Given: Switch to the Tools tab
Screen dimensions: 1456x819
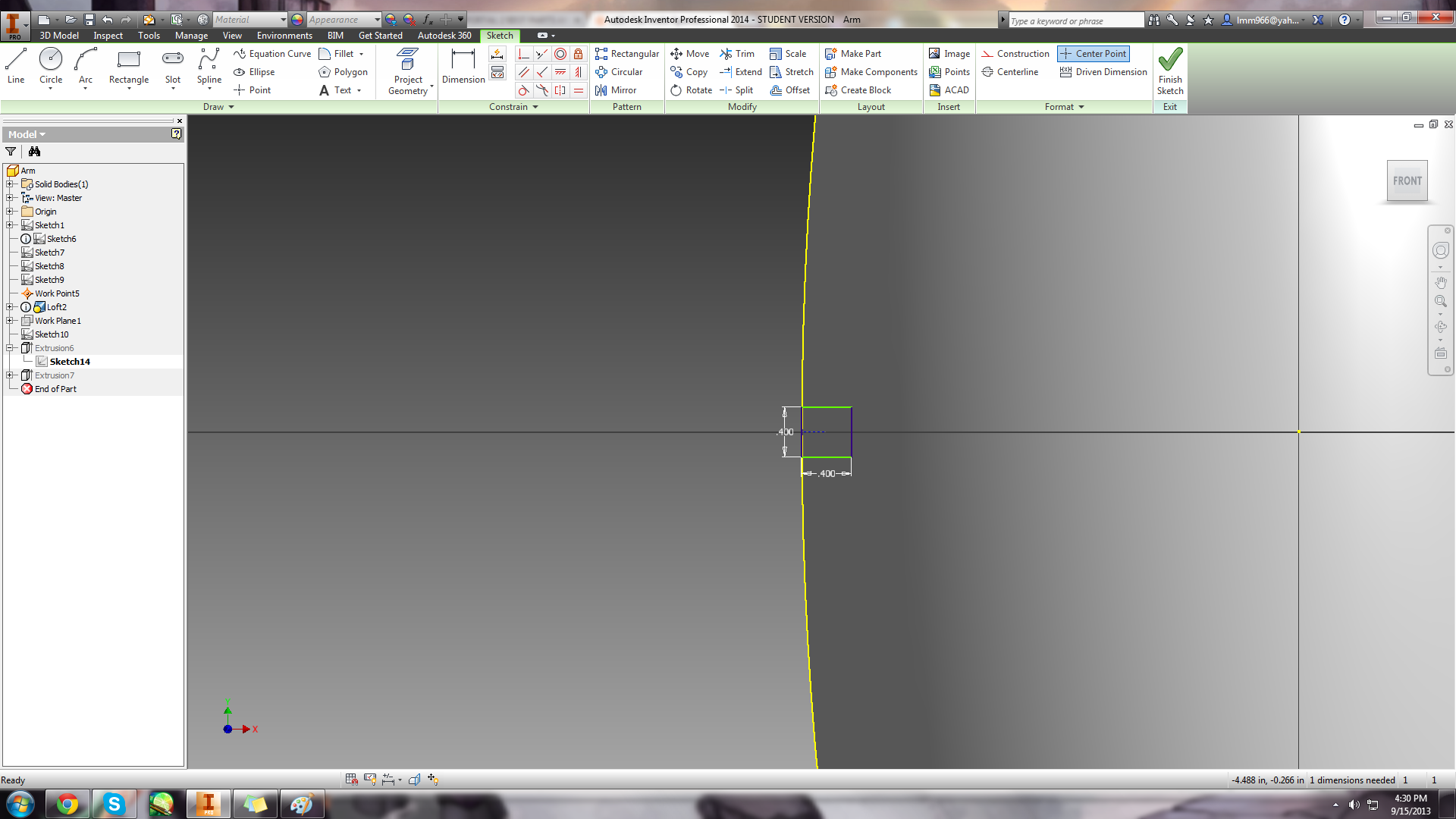Looking at the screenshot, I should [x=149, y=36].
